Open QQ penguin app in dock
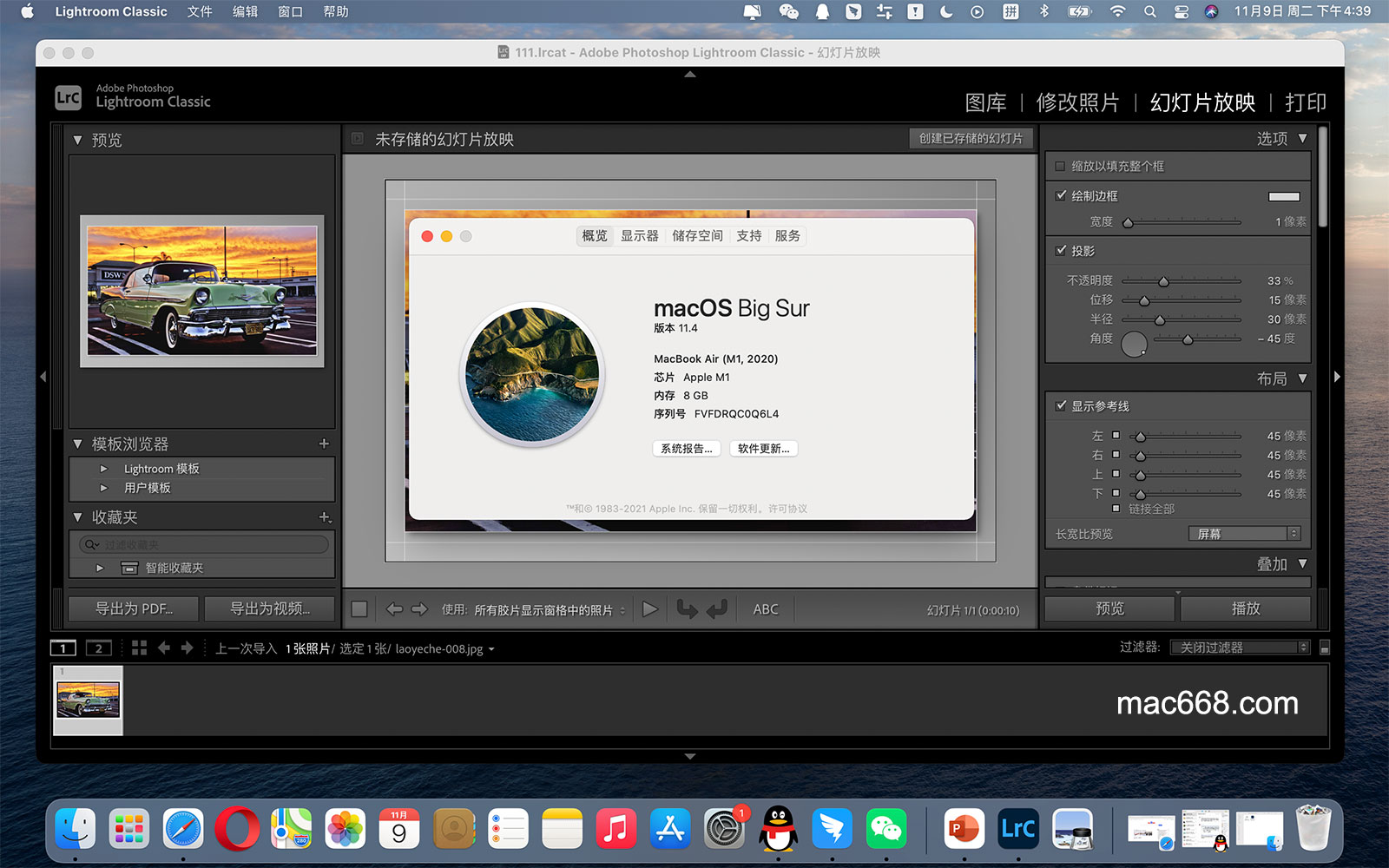The width and height of the screenshot is (1389, 868). [779, 829]
